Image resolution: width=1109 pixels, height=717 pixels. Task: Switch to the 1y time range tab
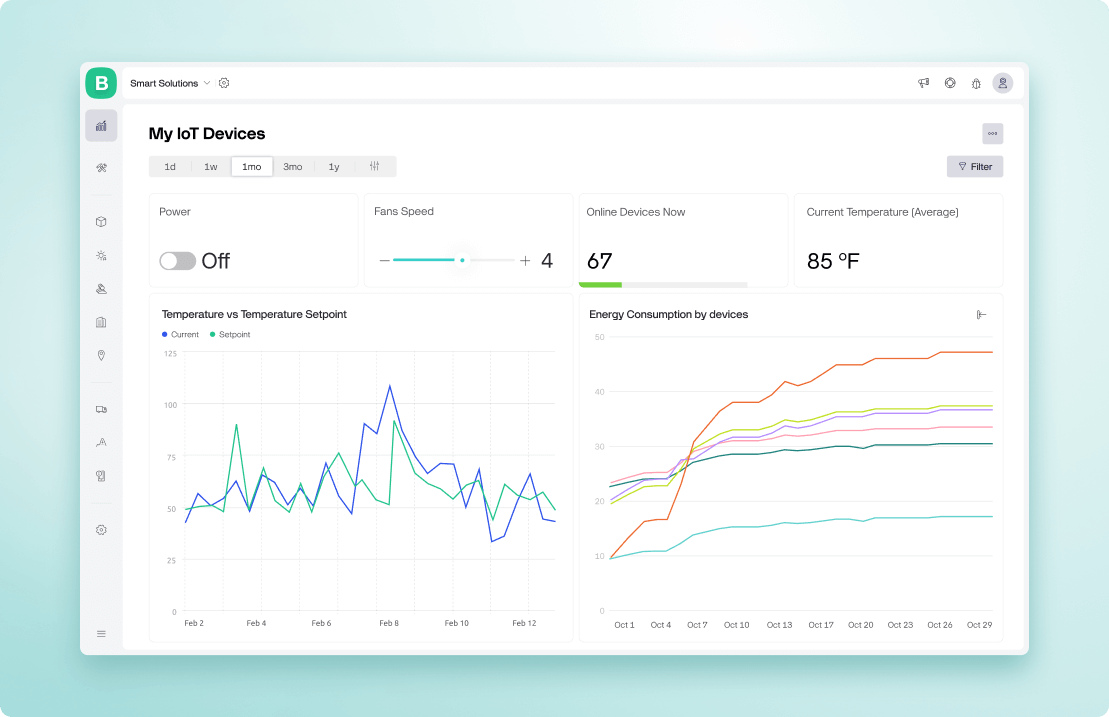(x=333, y=166)
